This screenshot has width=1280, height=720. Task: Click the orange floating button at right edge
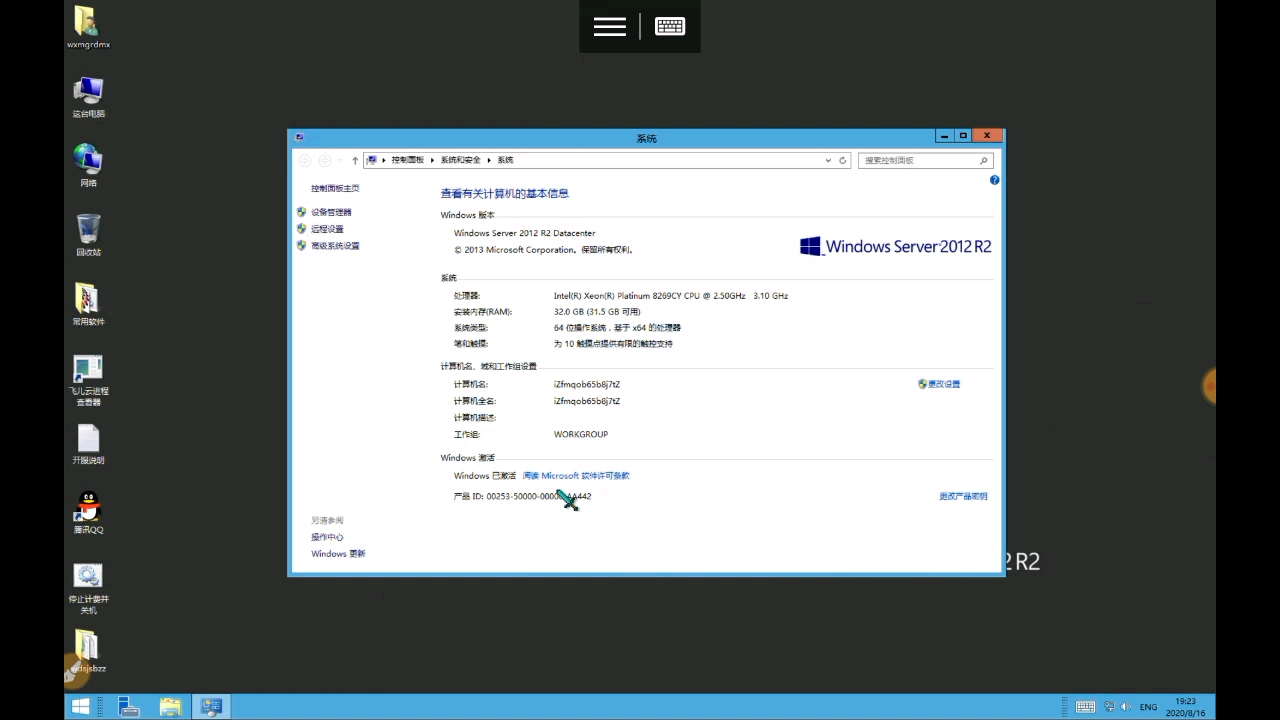(x=1209, y=385)
